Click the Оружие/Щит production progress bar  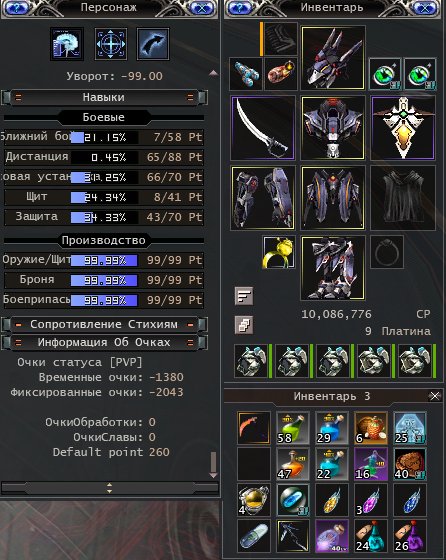[x=104, y=260]
